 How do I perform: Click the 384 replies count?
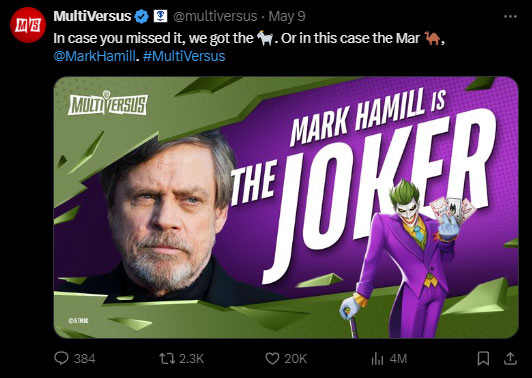click(84, 359)
